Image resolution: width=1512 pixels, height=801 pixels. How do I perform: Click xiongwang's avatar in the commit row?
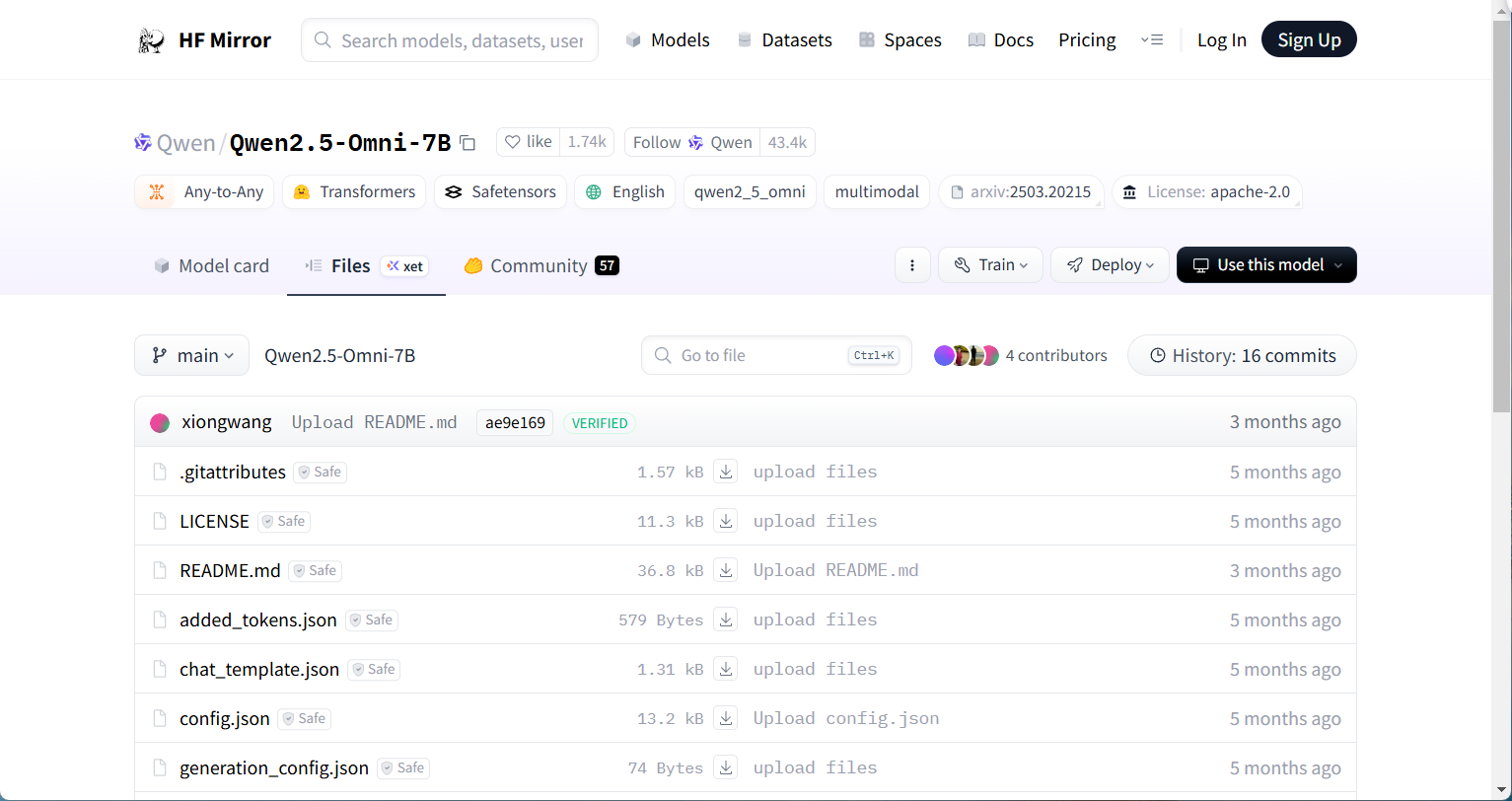point(160,422)
